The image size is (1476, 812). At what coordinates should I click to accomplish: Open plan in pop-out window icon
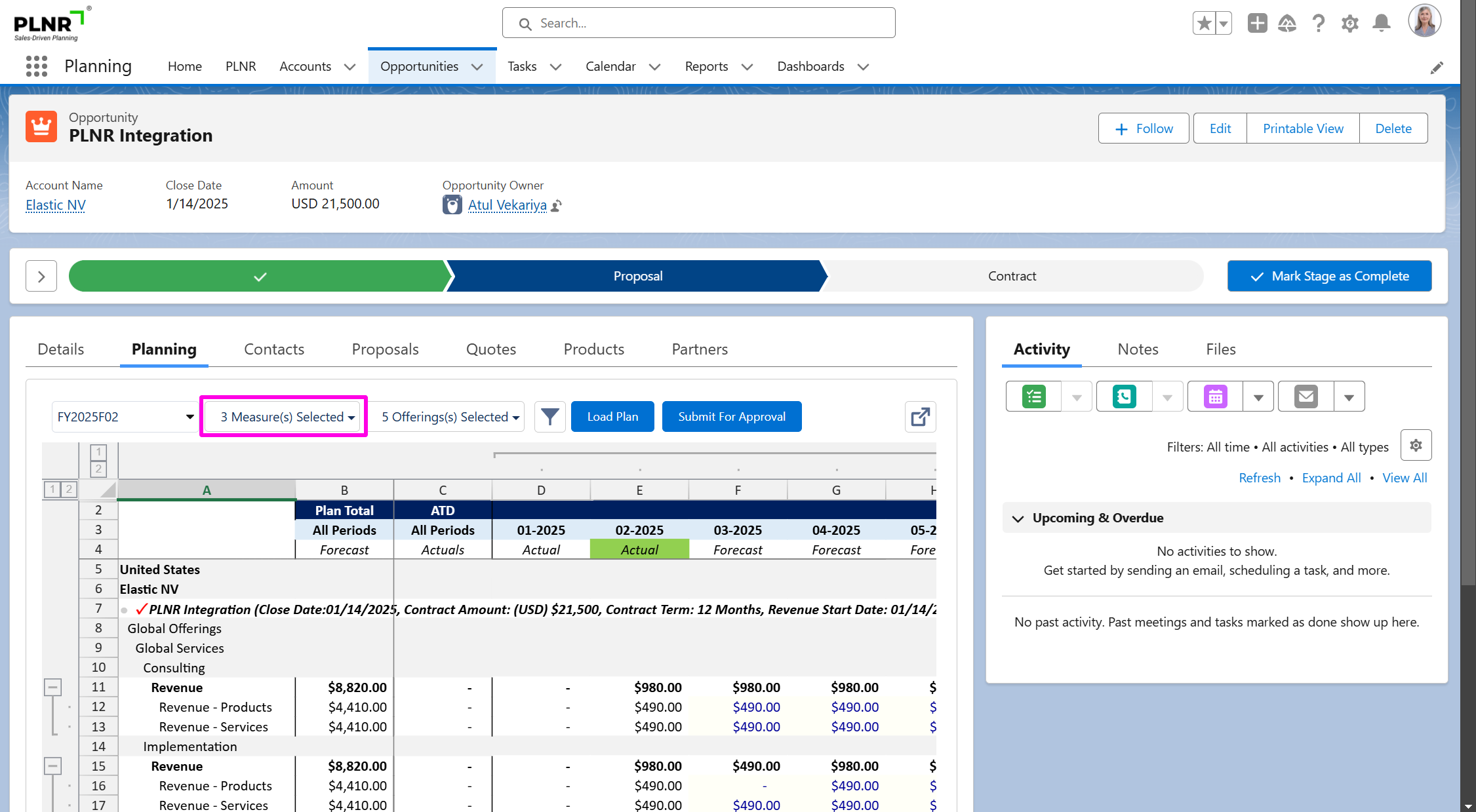920,417
